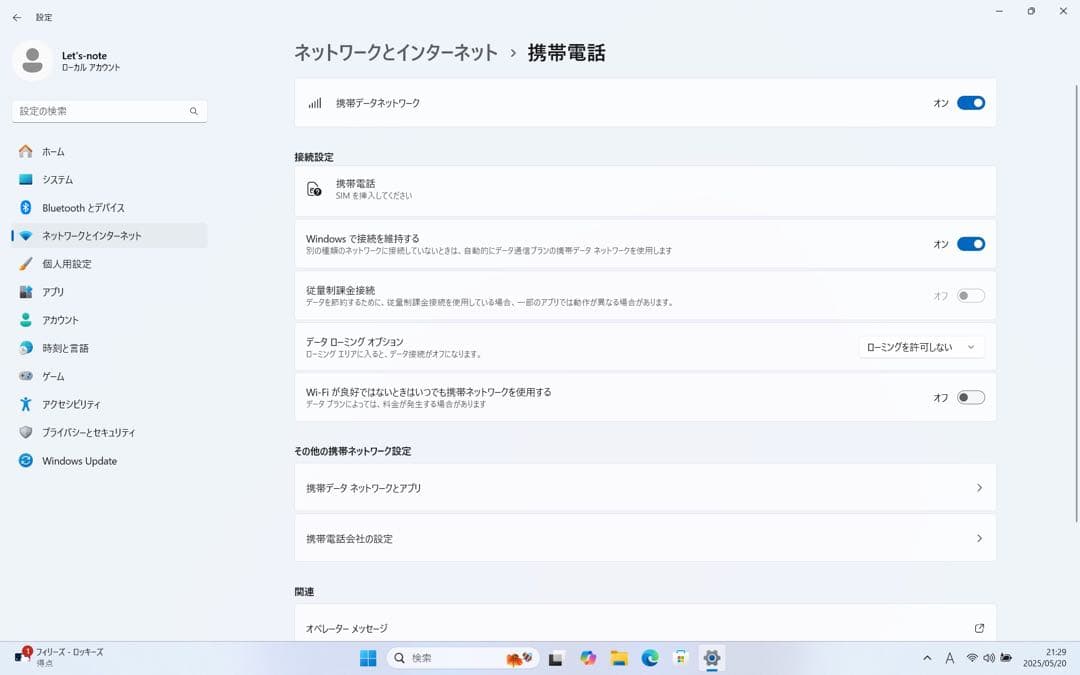Image resolution: width=1080 pixels, height=675 pixels.
Task: Click the 携帯電話 SIM insertion entry
Action: click(x=644, y=190)
